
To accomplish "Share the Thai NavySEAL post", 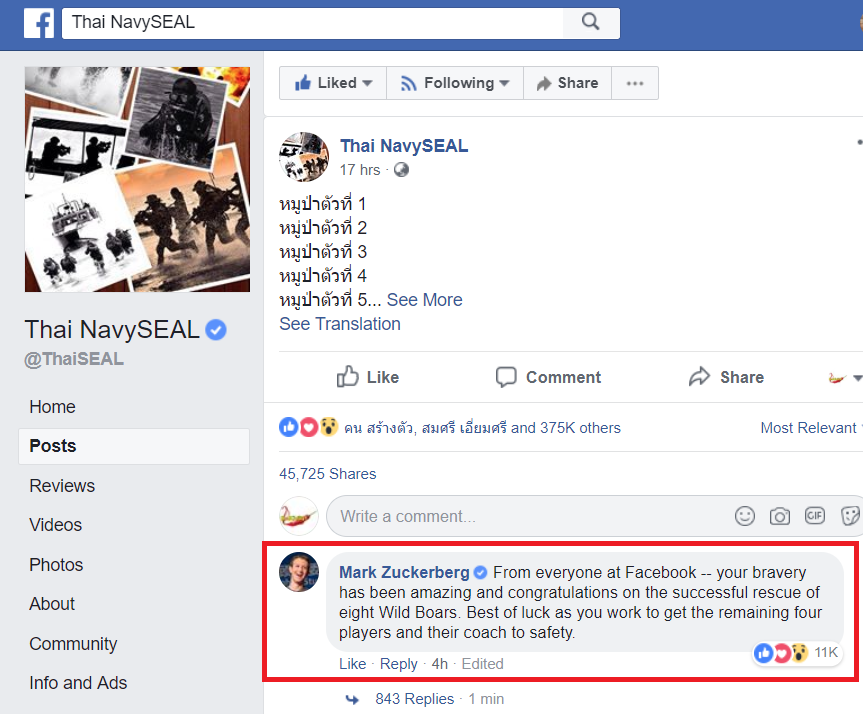I will point(727,377).
